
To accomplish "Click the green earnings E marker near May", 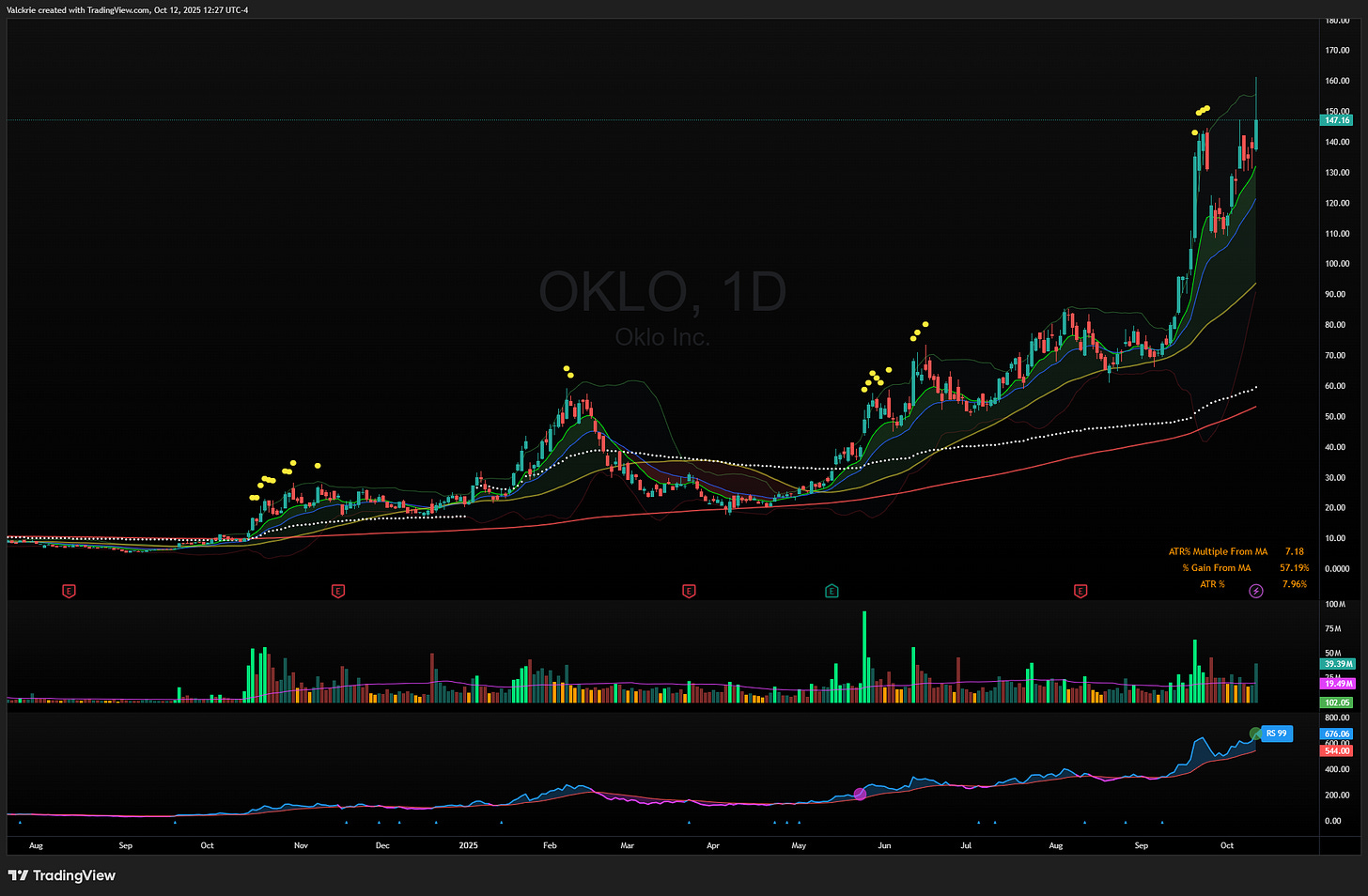I will pyautogui.click(x=832, y=591).
